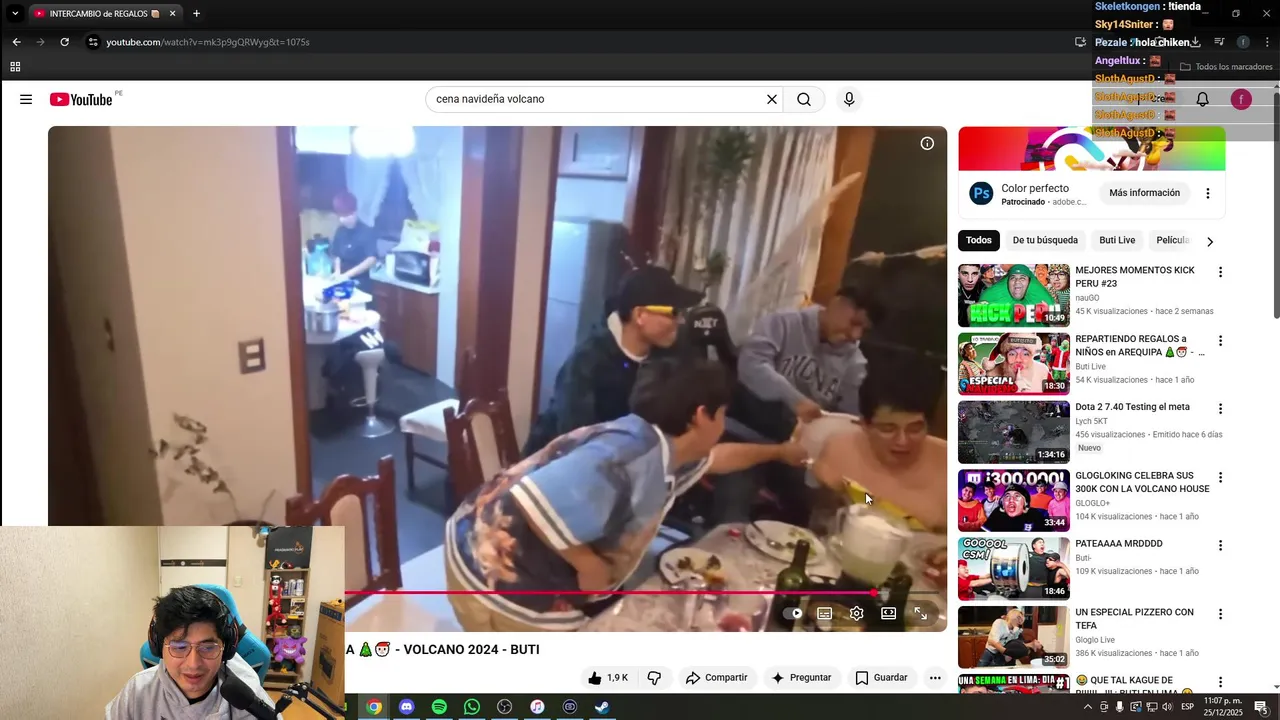
Task: Save video with Guardar button
Action: [882, 677]
